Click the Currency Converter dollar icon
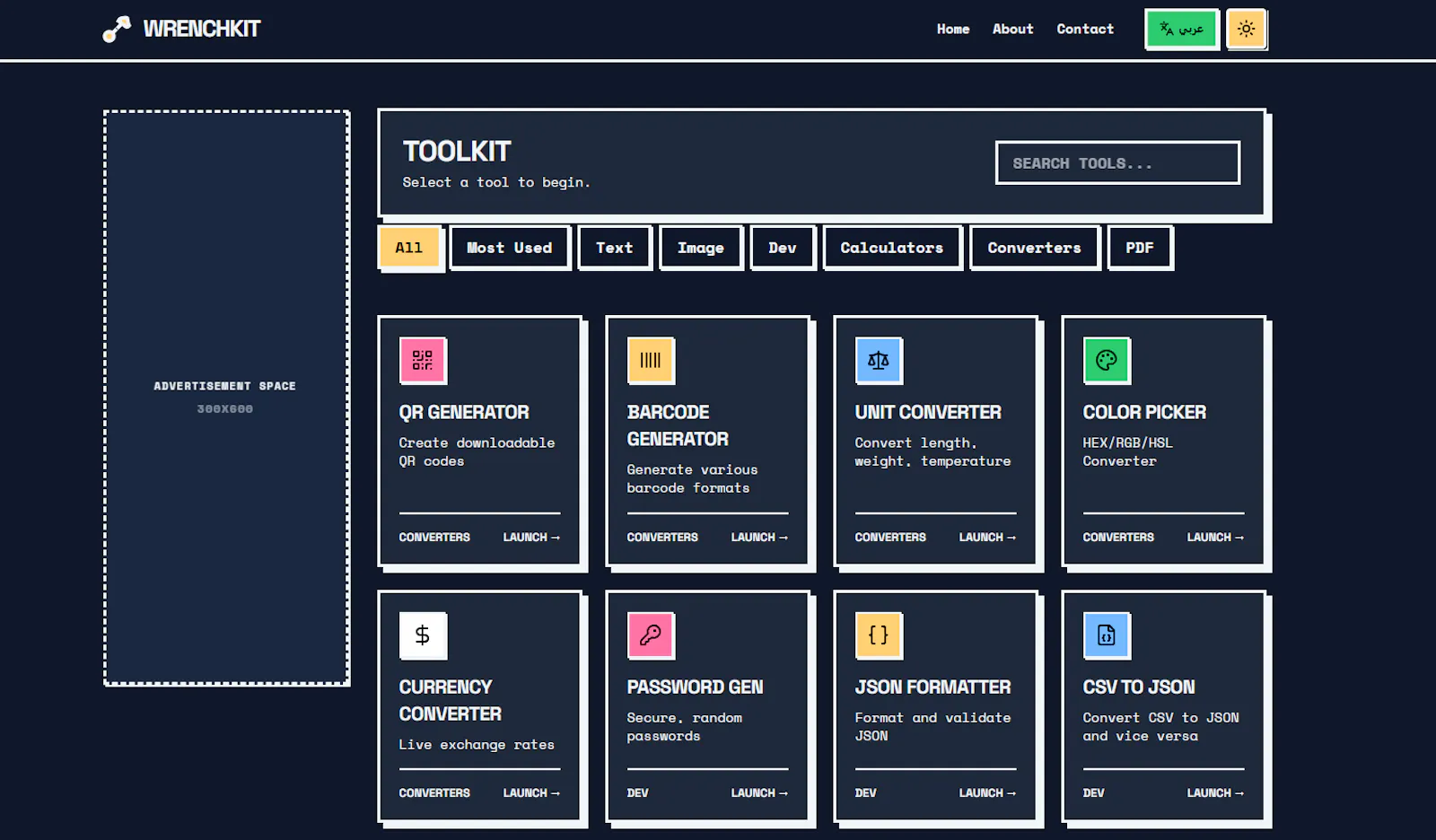This screenshot has height=840, width=1436. click(423, 634)
